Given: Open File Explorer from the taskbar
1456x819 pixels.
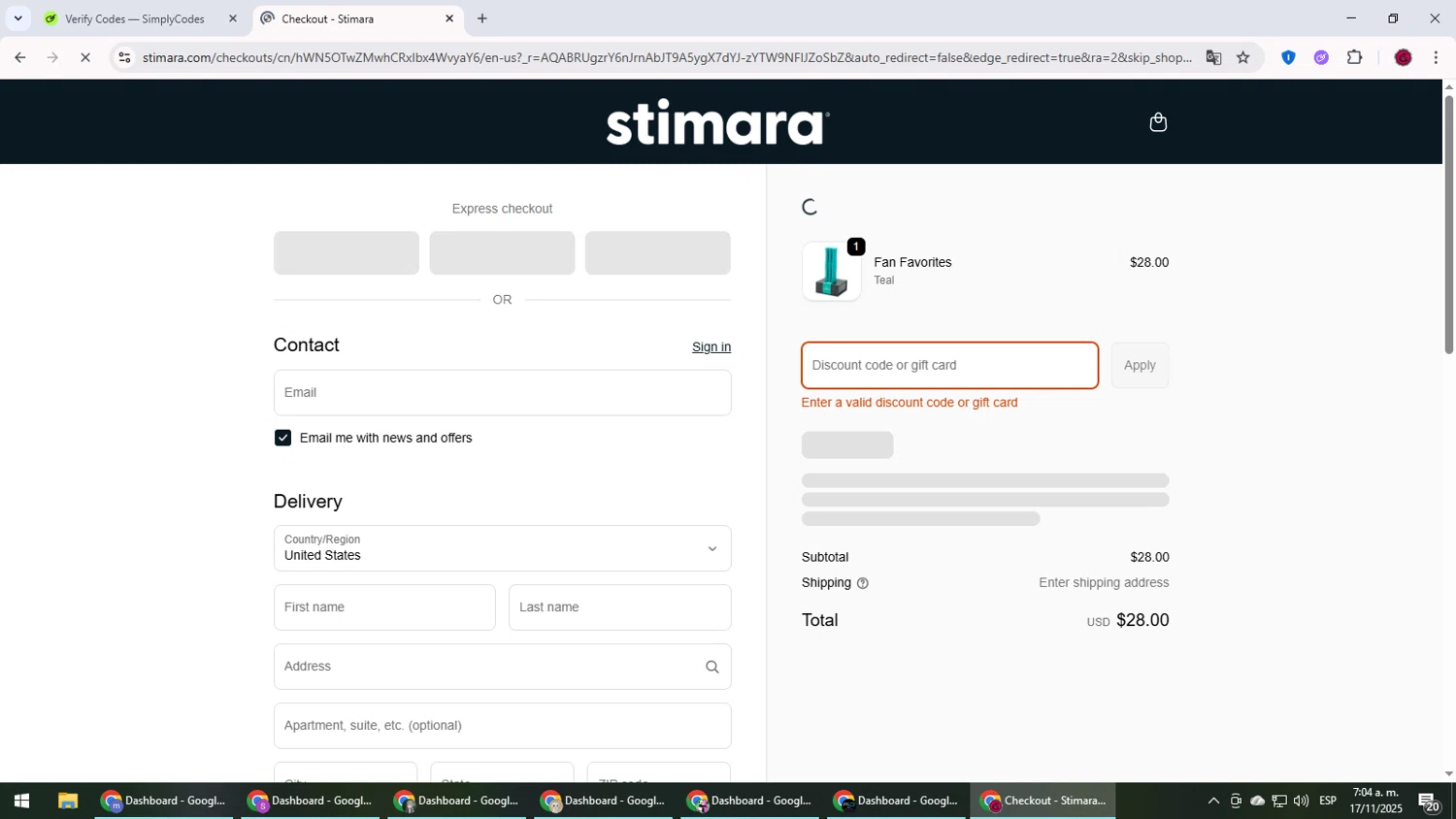Looking at the screenshot, I should point(67,801).
